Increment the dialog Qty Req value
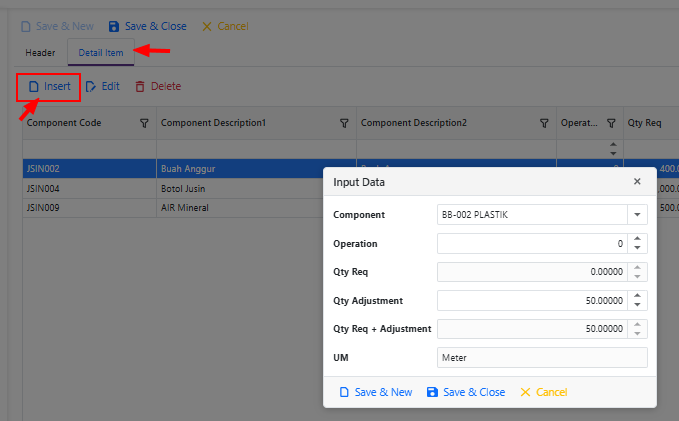Image resolution: width=679 pixels, height=421 pixels. coord(637,268)
